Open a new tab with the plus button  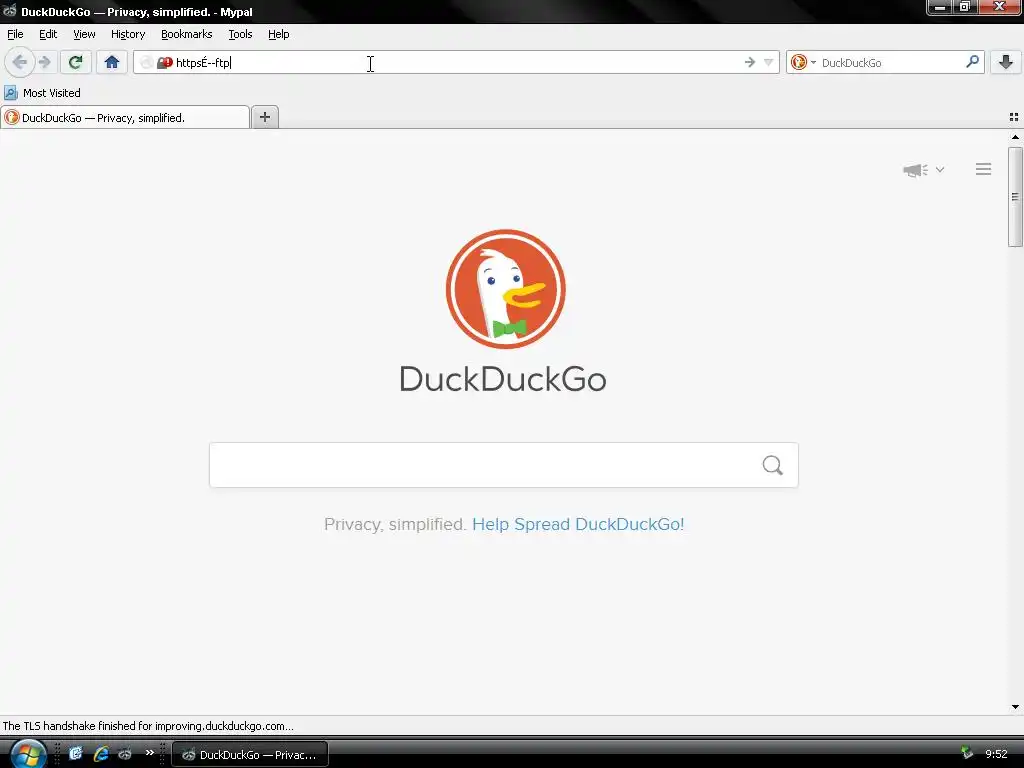coord(264,117)
